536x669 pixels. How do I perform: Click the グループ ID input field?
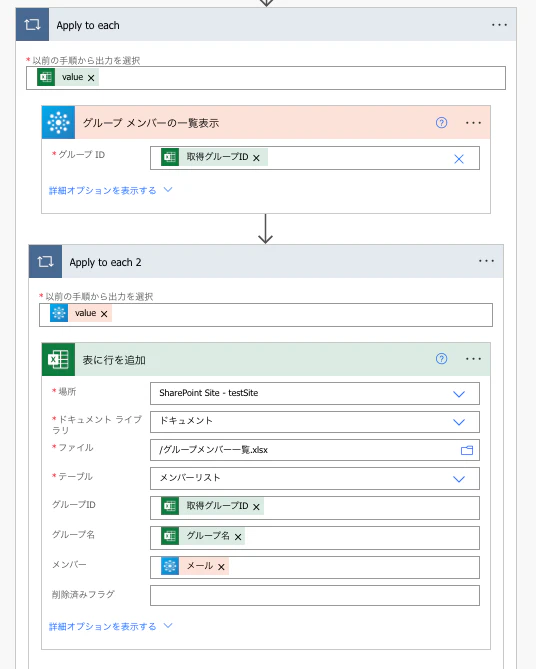(315, 158)
